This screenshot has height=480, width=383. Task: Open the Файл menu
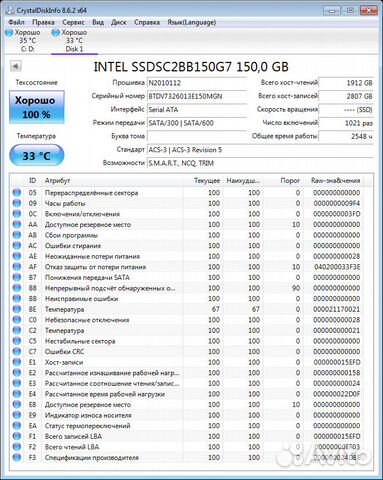tap(16, 22)
